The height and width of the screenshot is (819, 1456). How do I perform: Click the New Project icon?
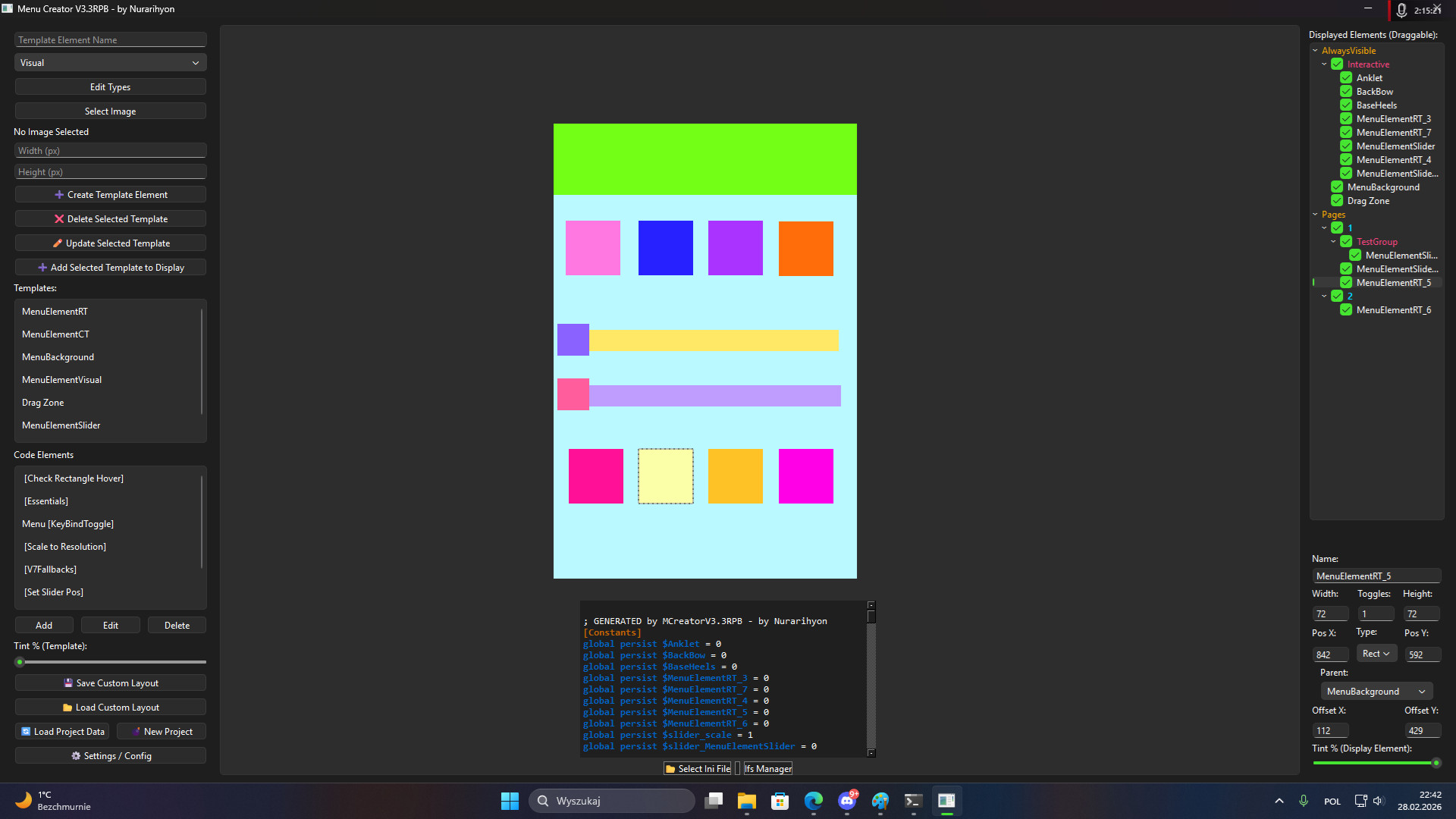coord(136,732)
